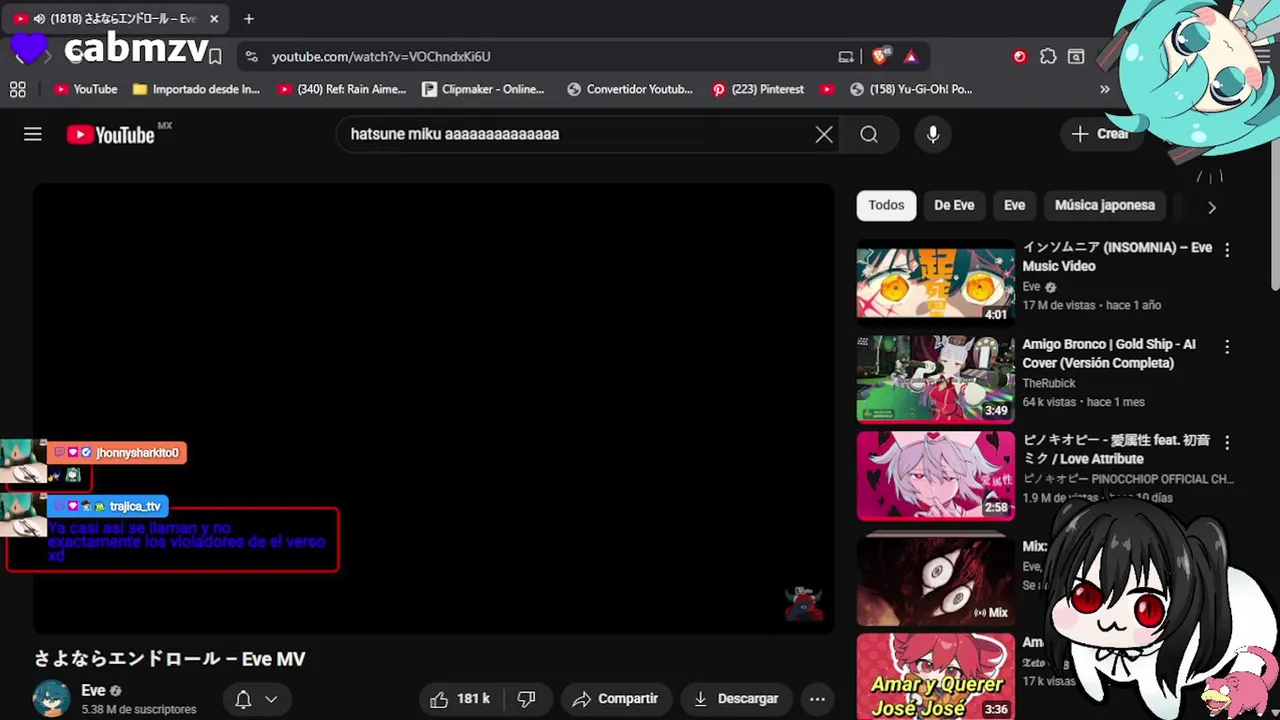Open the Brave Rewards triangle icon
The height and width of the screenshot is (720, 1280).
click(x=911, y=57)
